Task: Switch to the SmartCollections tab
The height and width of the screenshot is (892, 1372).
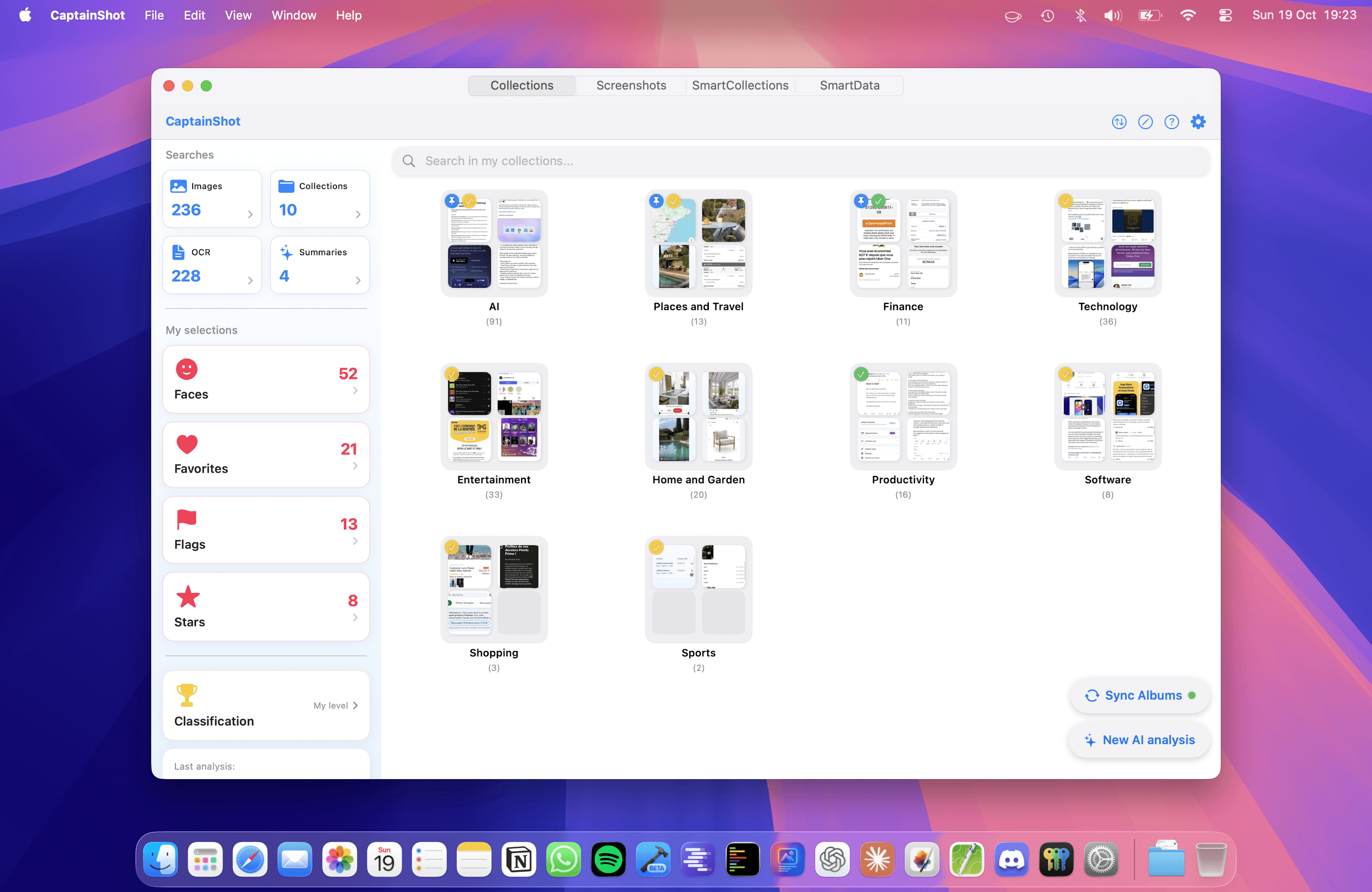Action: 740,85
